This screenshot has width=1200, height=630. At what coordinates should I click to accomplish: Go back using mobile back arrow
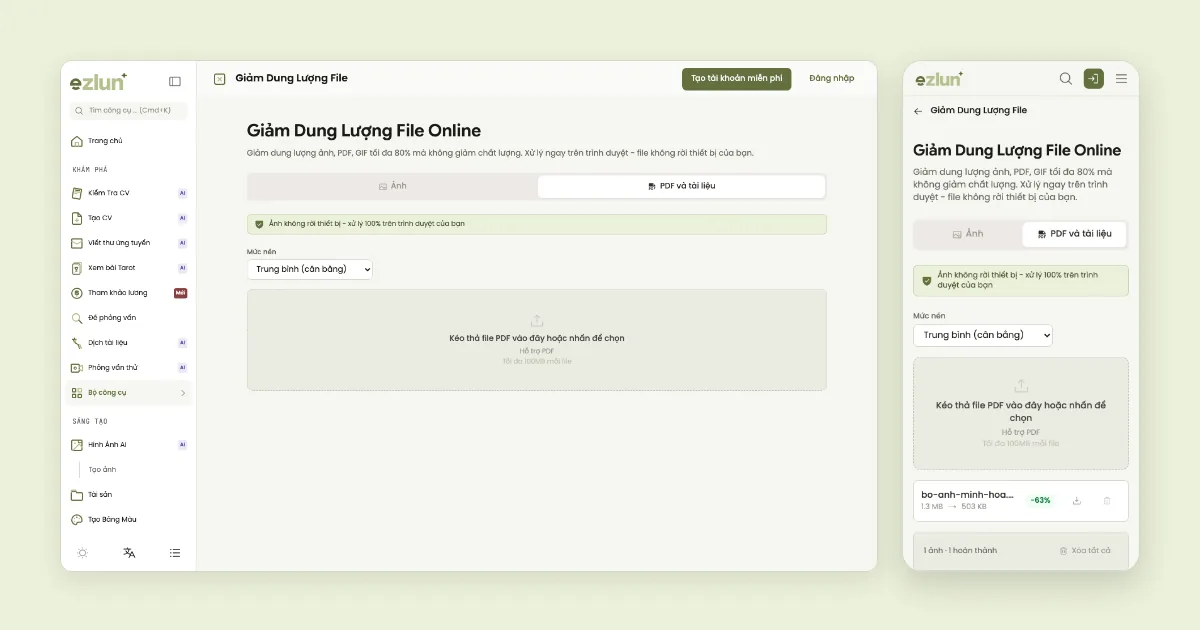[x=918, y=111]
